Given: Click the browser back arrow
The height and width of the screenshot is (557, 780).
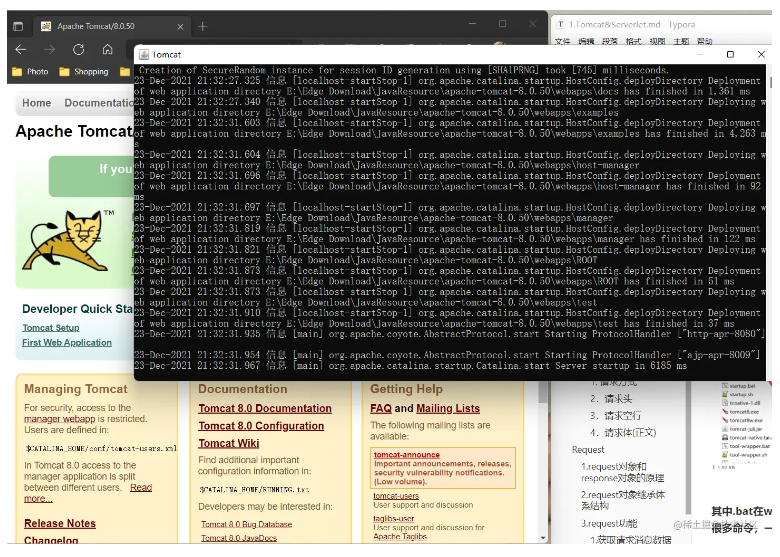Looking at the screenshot, I should click(20, 49).
